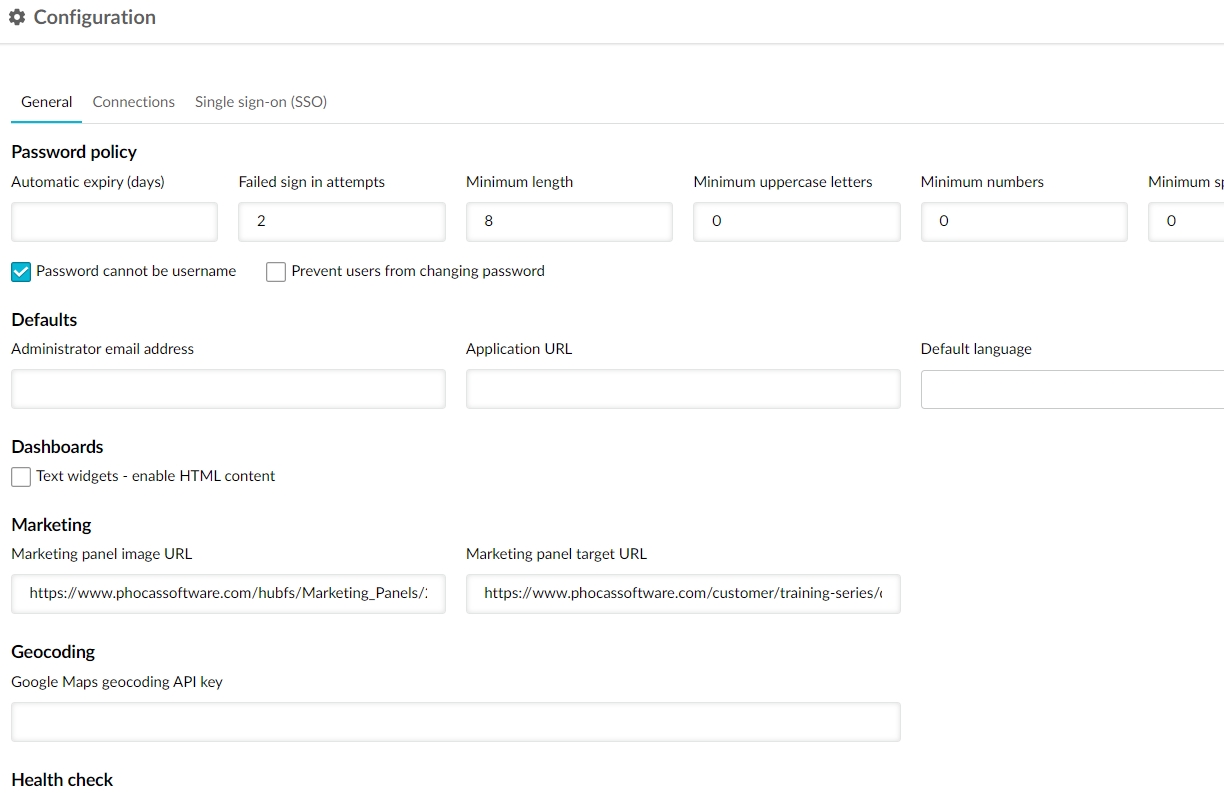
Task: Focus the Minimum length field
Action: point(568,221)
